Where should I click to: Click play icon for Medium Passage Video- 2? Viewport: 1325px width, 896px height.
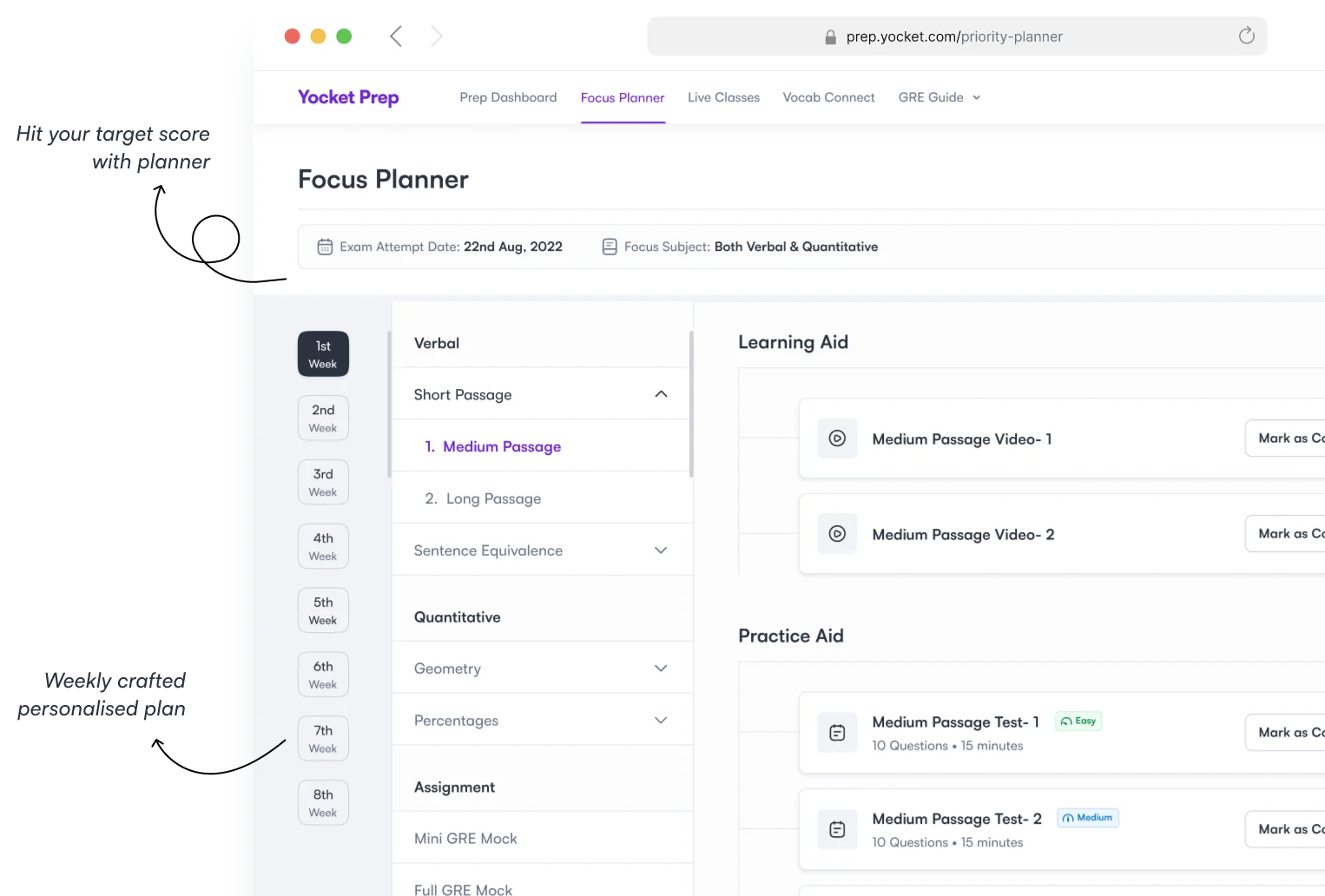coord(837,534)
